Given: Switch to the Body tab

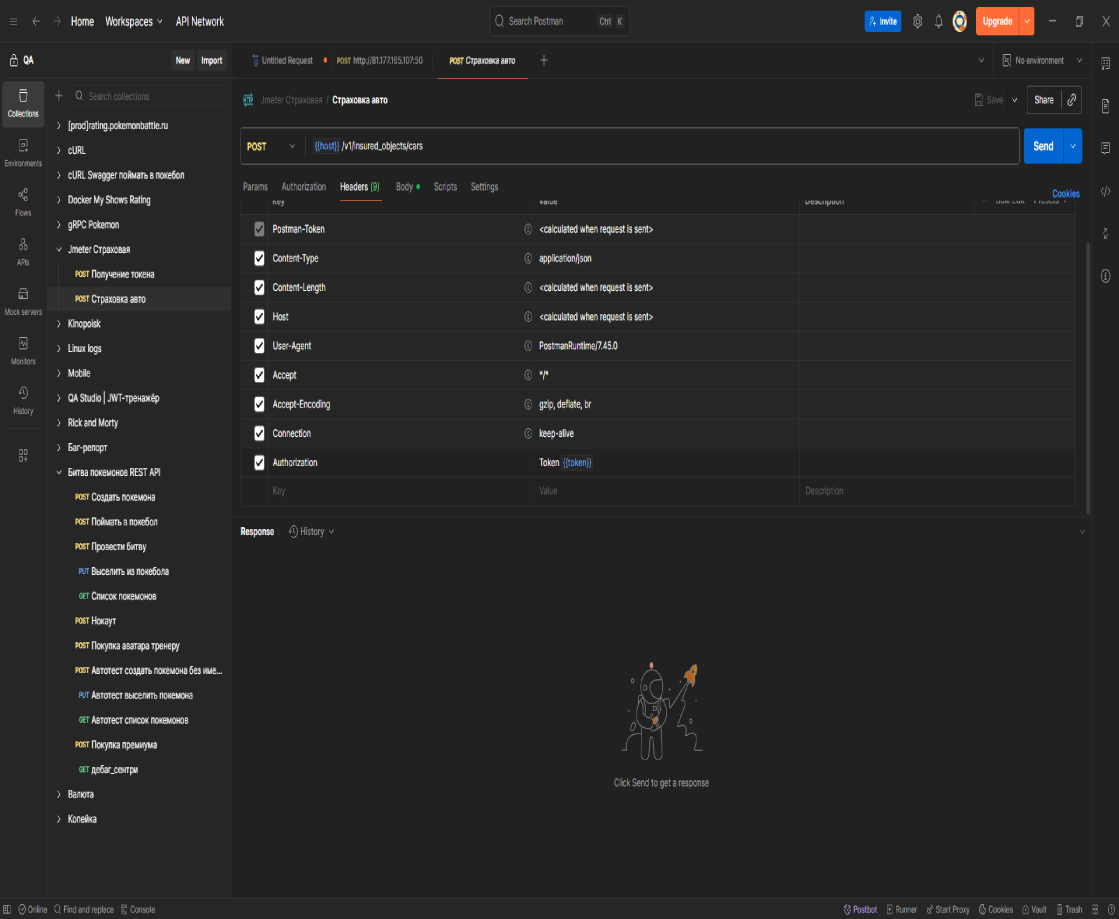Looking at the screenshot, I should 404,187.
